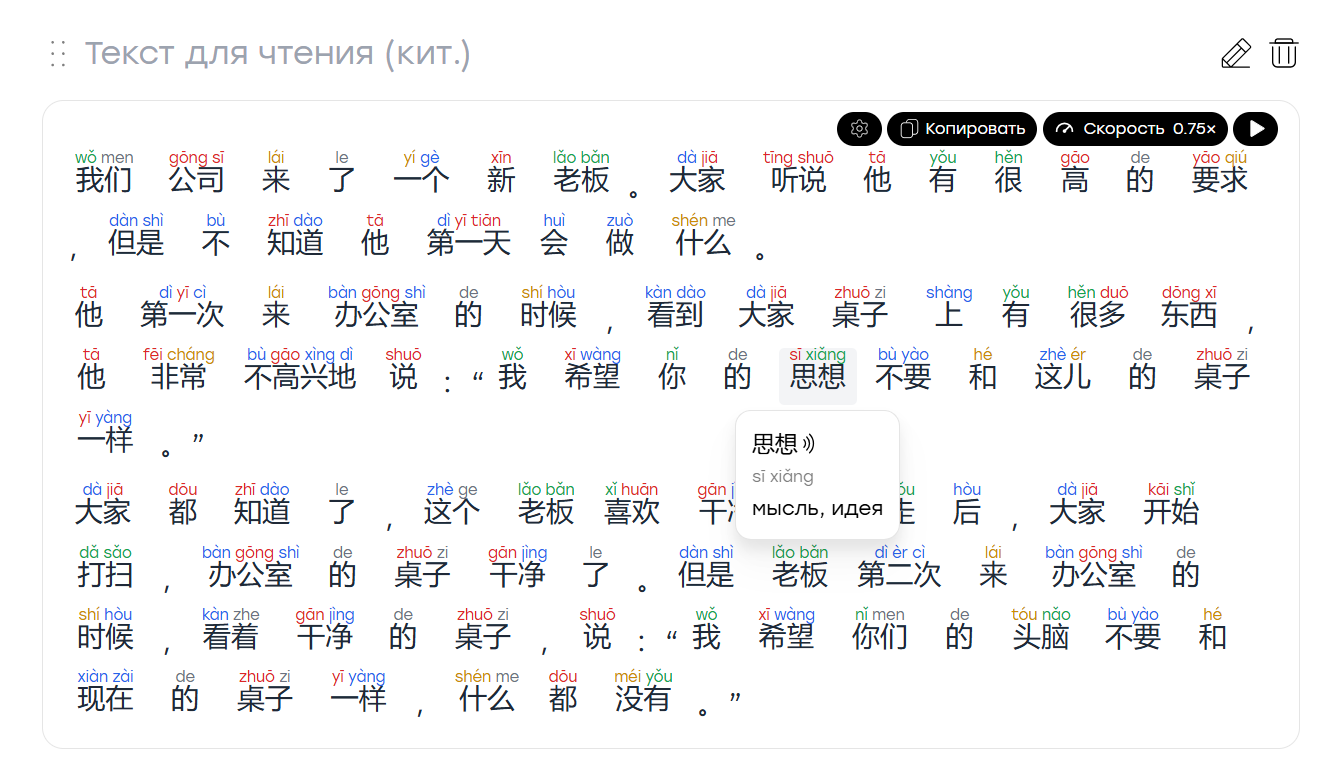This screenshot has width=1332, height=774.
Task: Click the word 打扫
Action: coord(105,575)
